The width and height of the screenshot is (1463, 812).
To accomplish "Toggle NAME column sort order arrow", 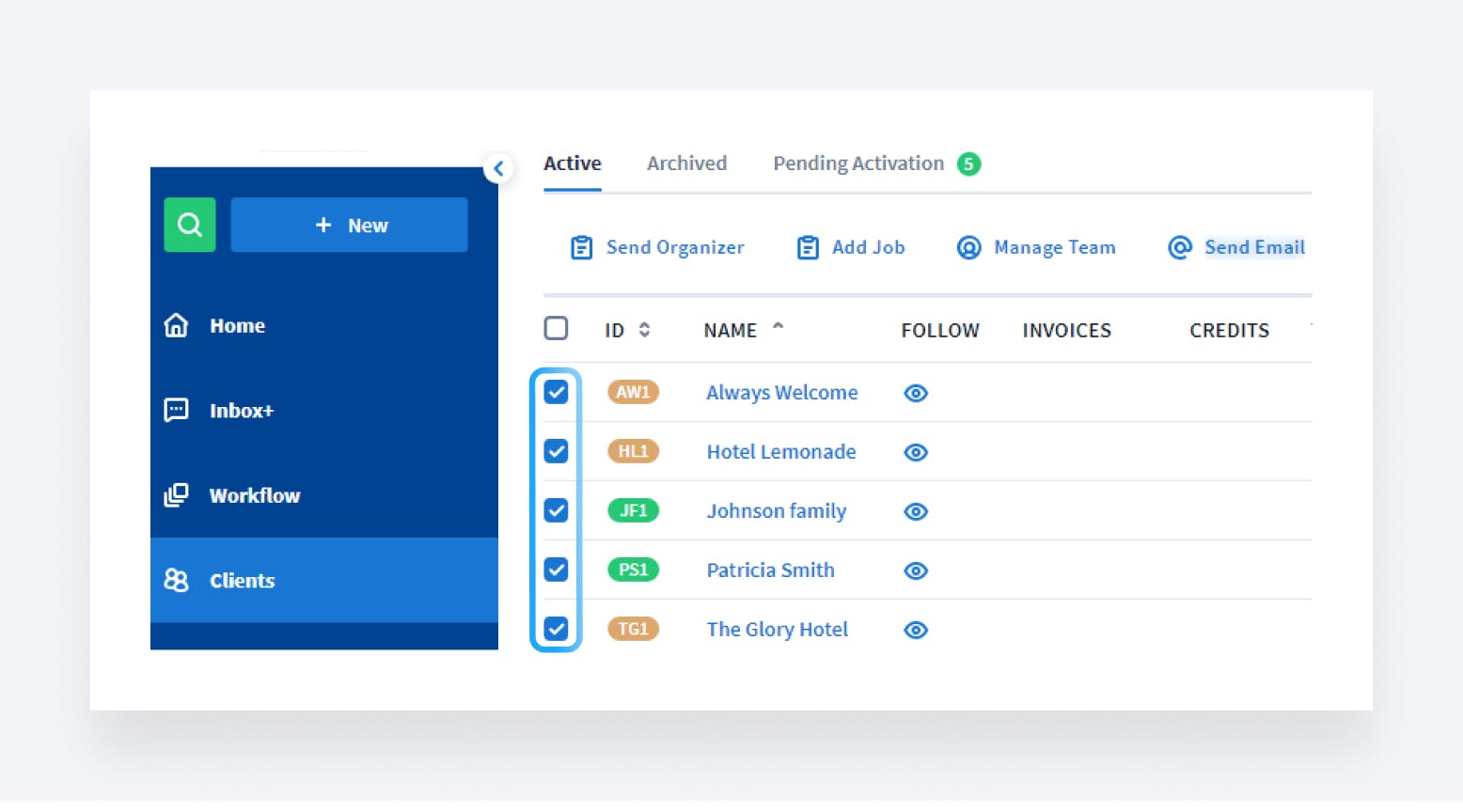I will pyautogui.click(x=778, y=327).
